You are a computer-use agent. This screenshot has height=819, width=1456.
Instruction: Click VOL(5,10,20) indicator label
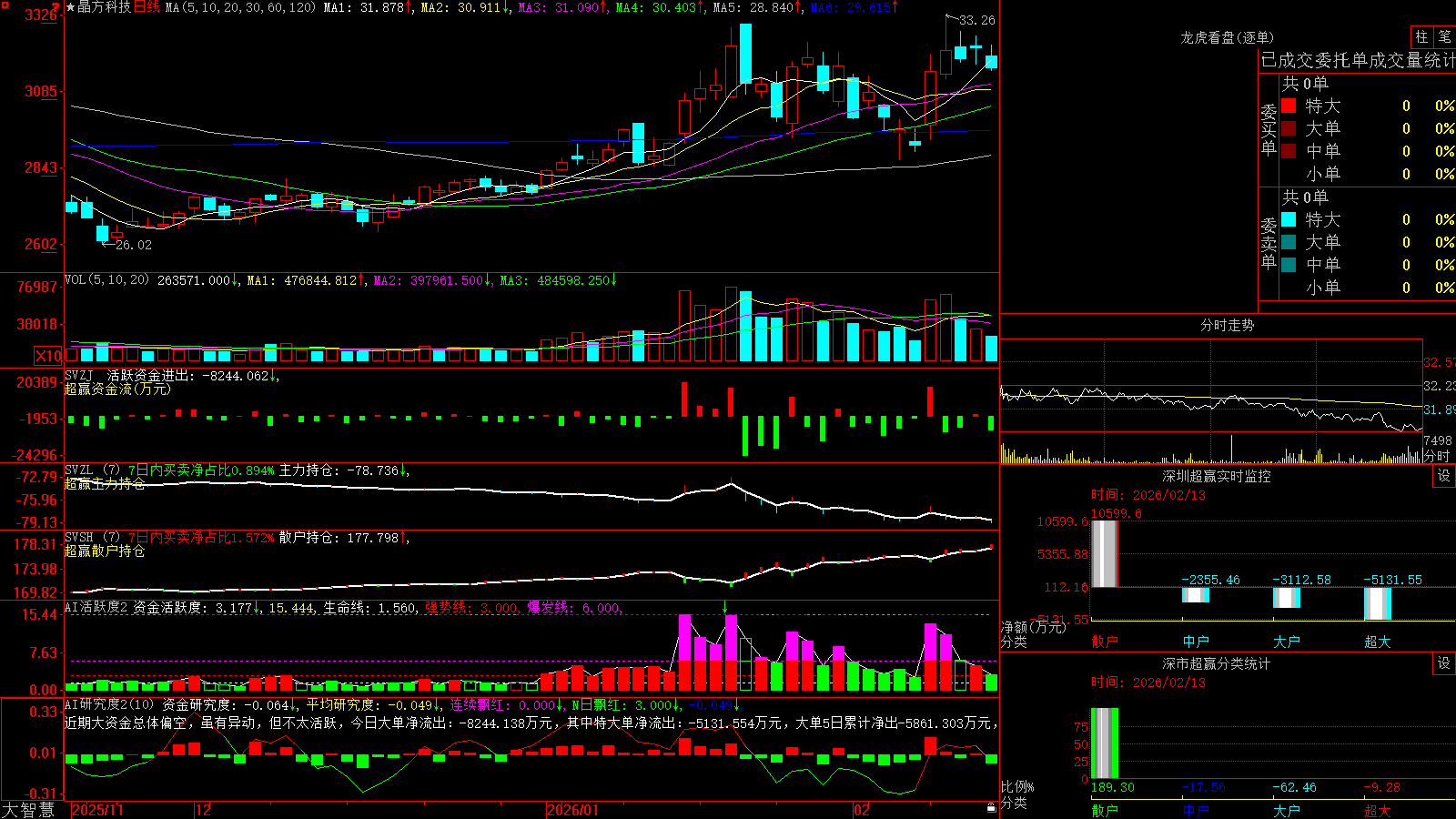[x=106, y=279]
